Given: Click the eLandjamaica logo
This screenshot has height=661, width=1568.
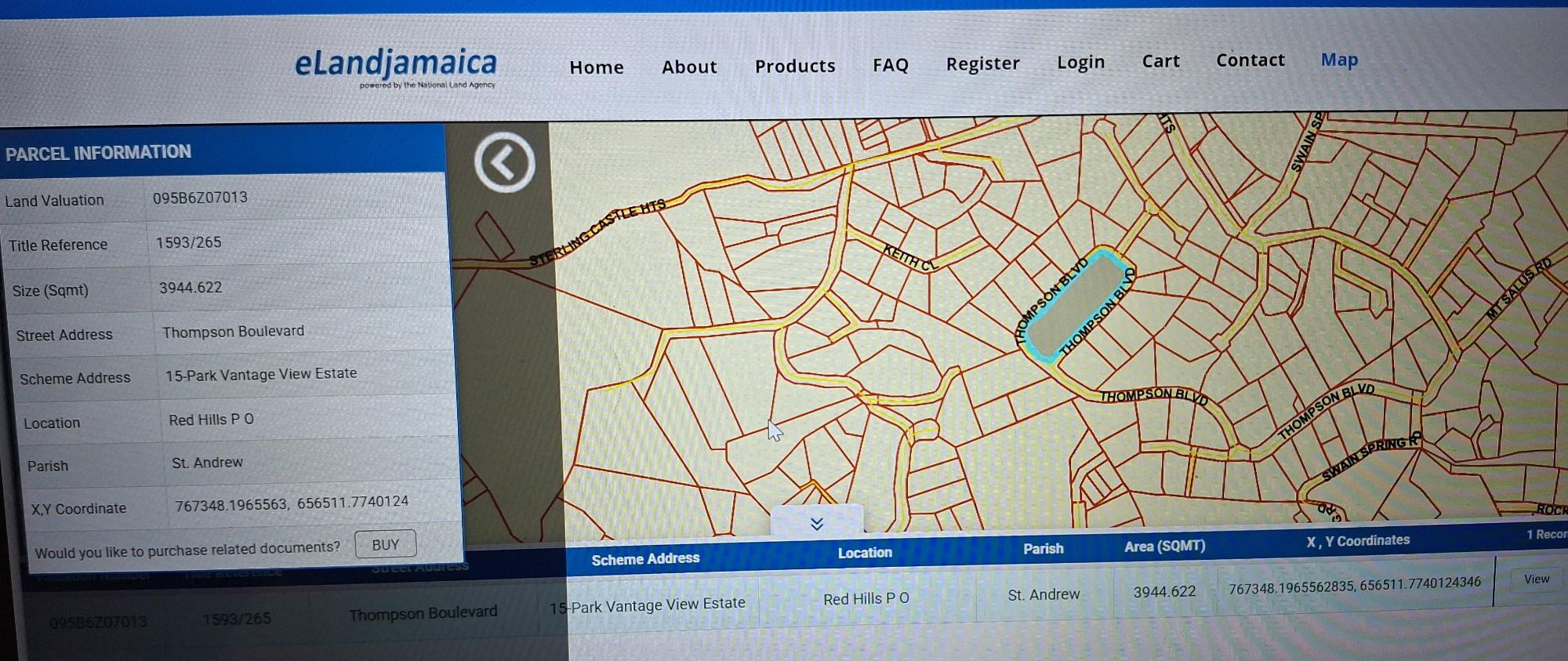Looking at the screenshot, I should (x=396, y=66).
